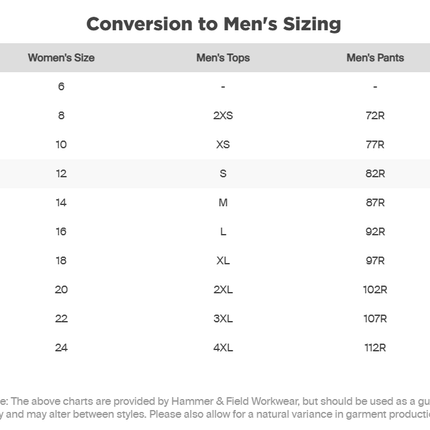Select the 3XL men's tops cell

click(x=223, y=319)
